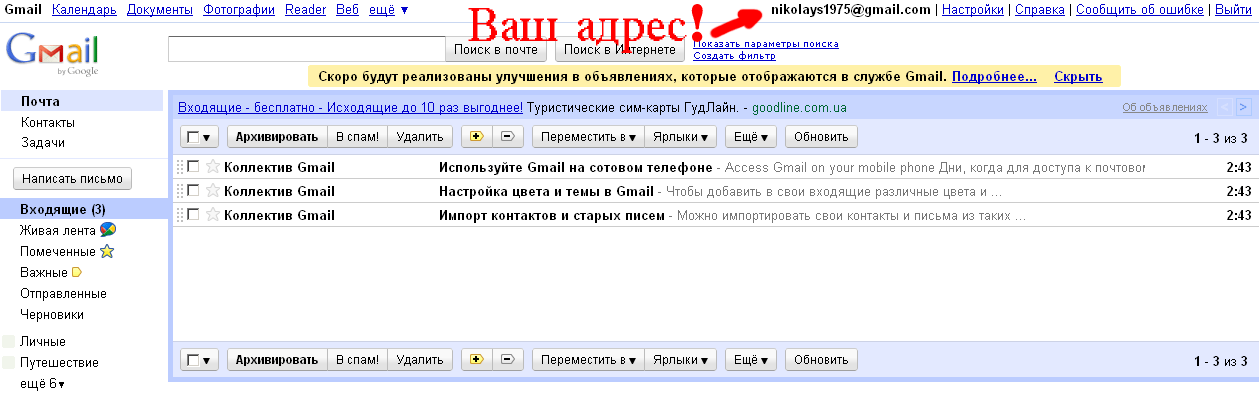The image size is (1259, 394).
Task: Click bottom 'Архивировать' button
Action: tap(277, 360)
